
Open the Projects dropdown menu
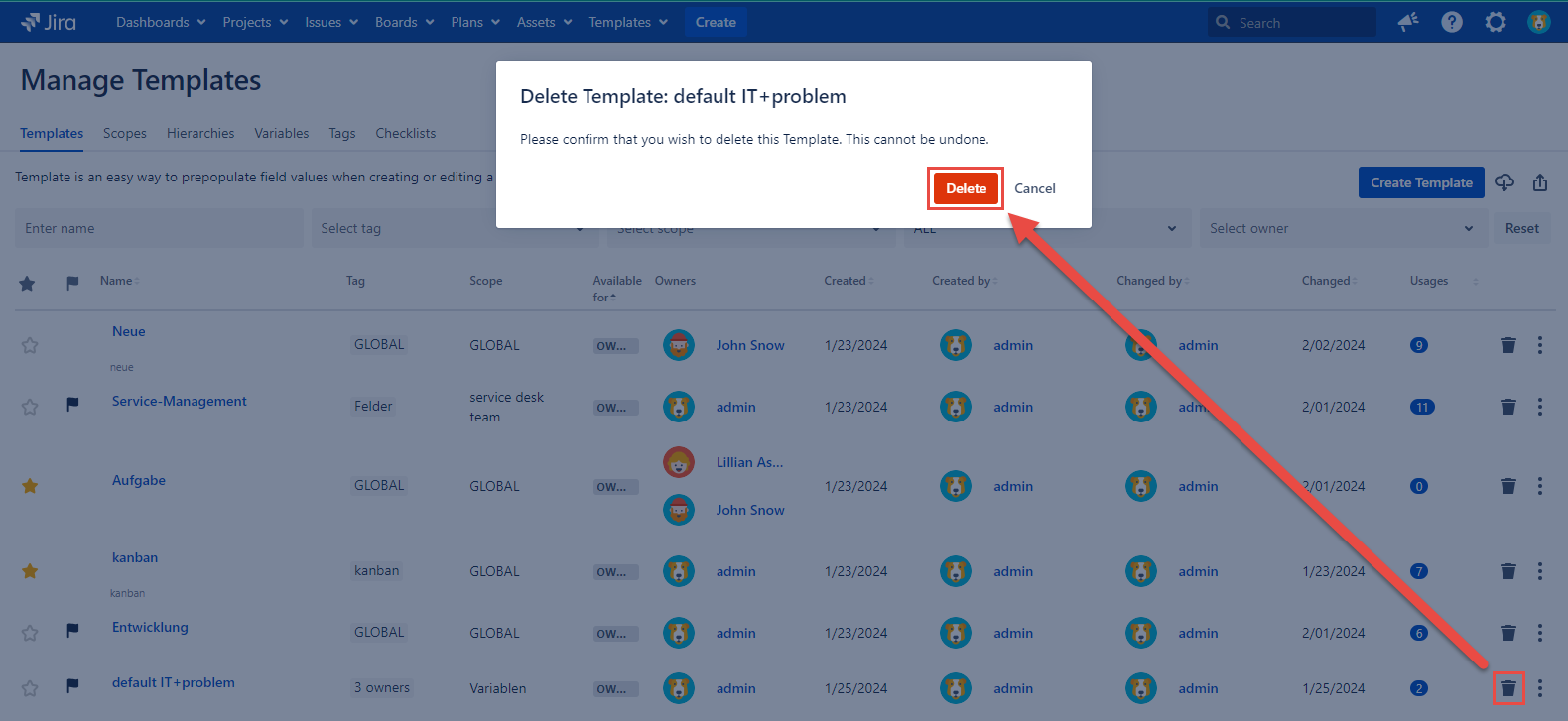tap(254, 22)
